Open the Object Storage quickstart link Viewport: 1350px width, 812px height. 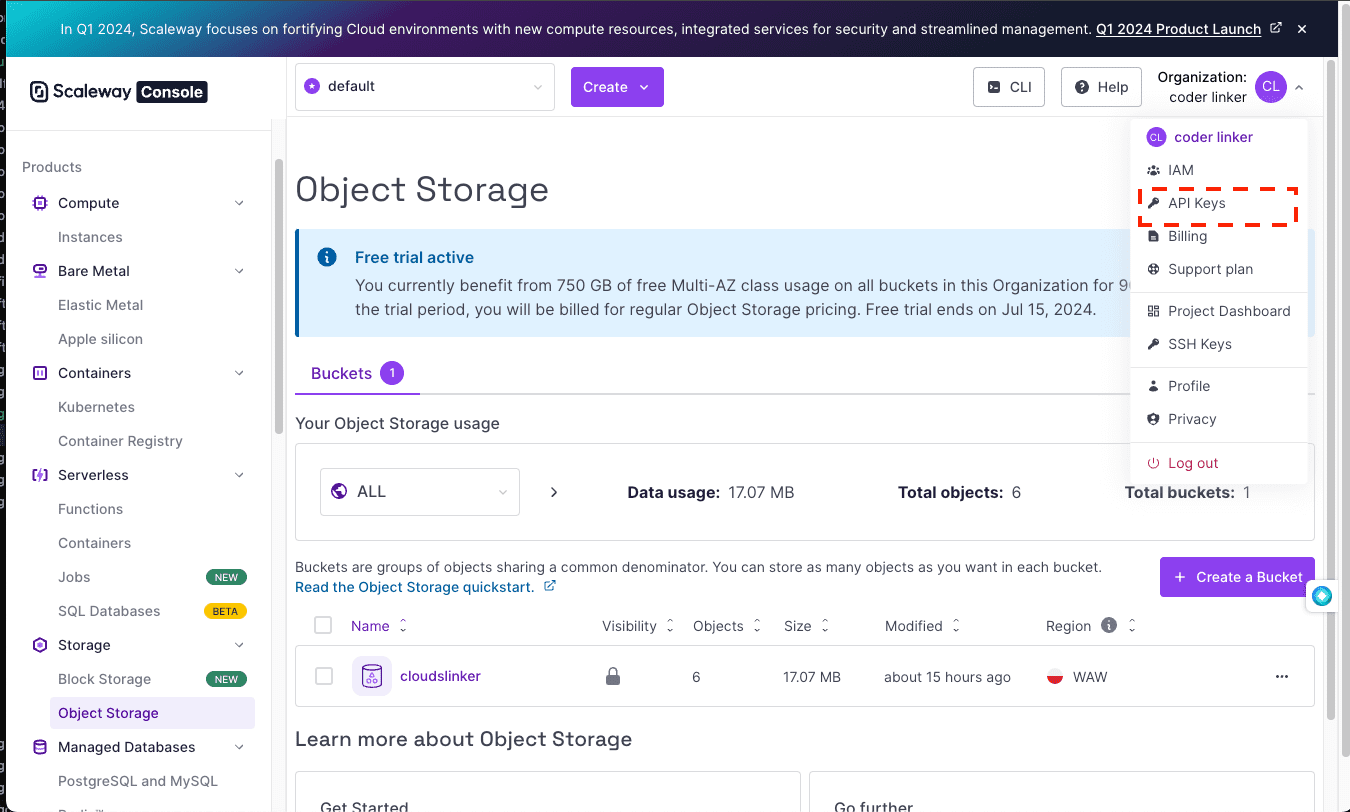coord(414,587)
